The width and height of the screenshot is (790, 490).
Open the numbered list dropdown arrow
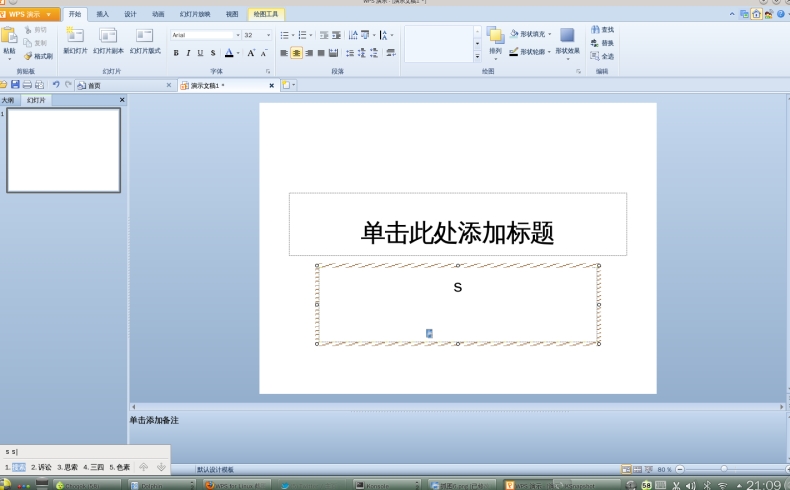(311, 35)
